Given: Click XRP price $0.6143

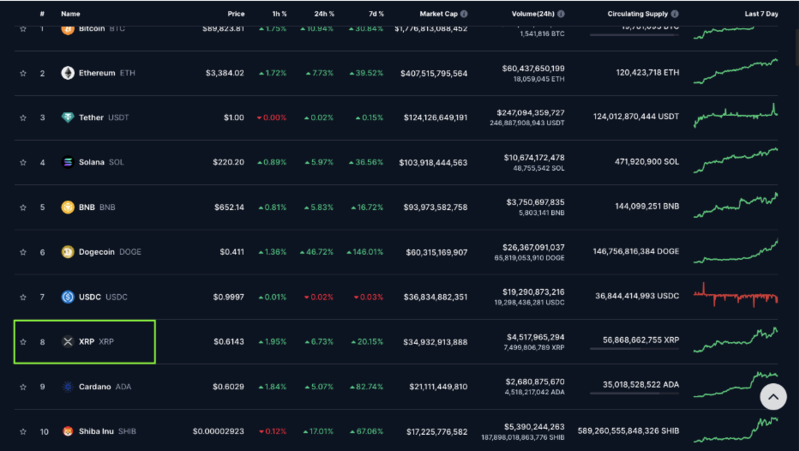Looking at the screenshot, I should 229,341.
